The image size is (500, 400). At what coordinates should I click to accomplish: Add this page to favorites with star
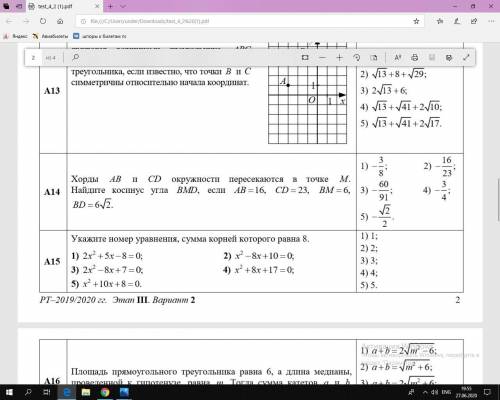(416, 21)
